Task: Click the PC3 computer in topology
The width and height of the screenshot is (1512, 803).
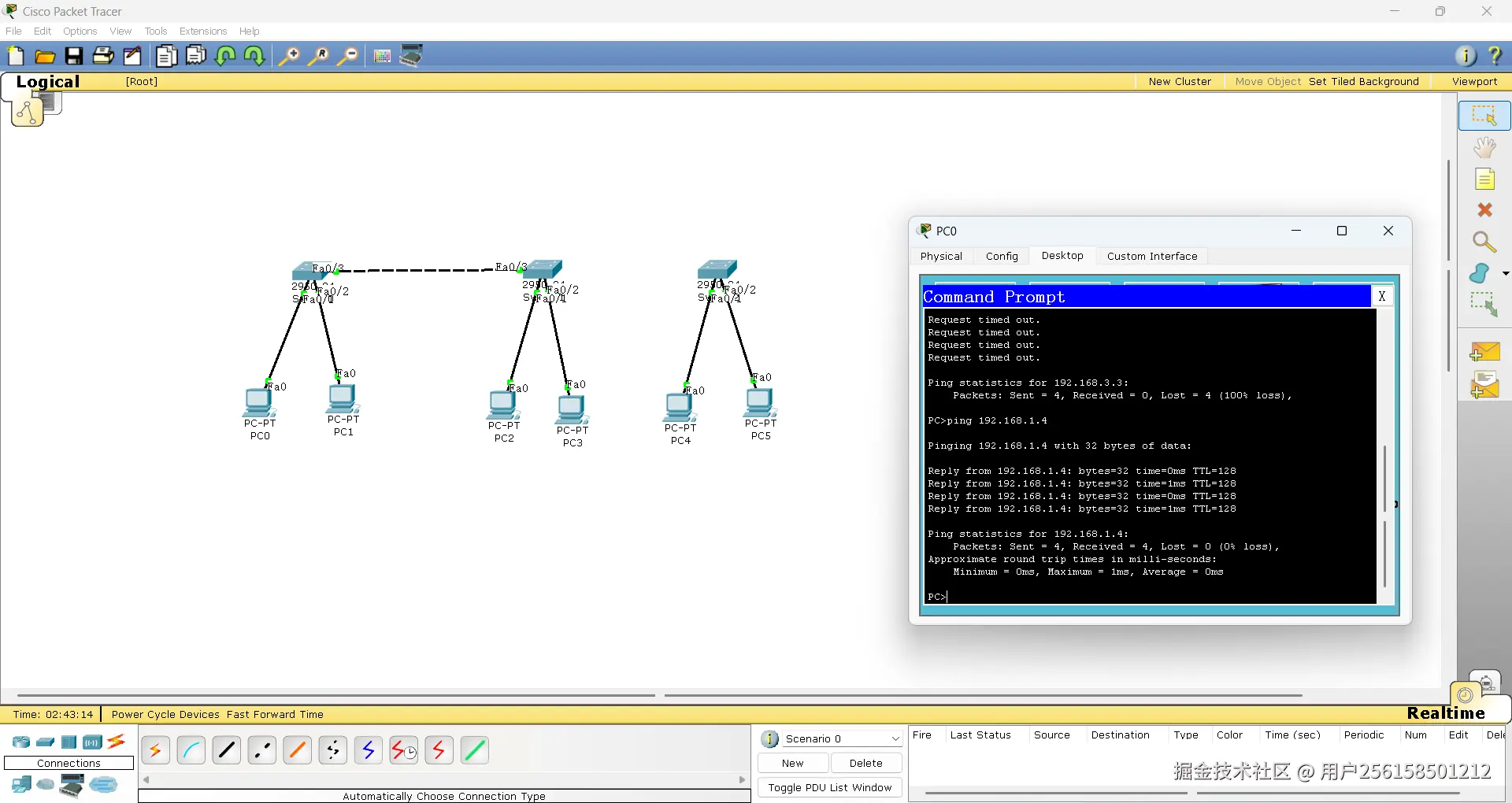Action: [572, 410]
